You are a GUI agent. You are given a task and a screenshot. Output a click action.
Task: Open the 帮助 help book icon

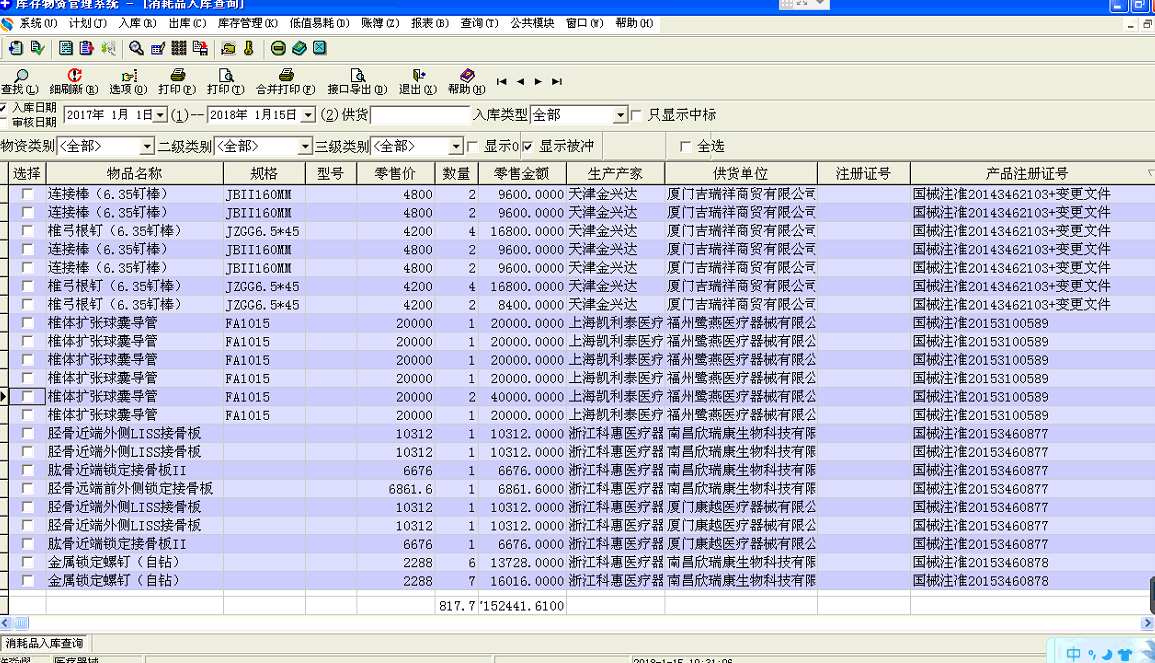466,75
